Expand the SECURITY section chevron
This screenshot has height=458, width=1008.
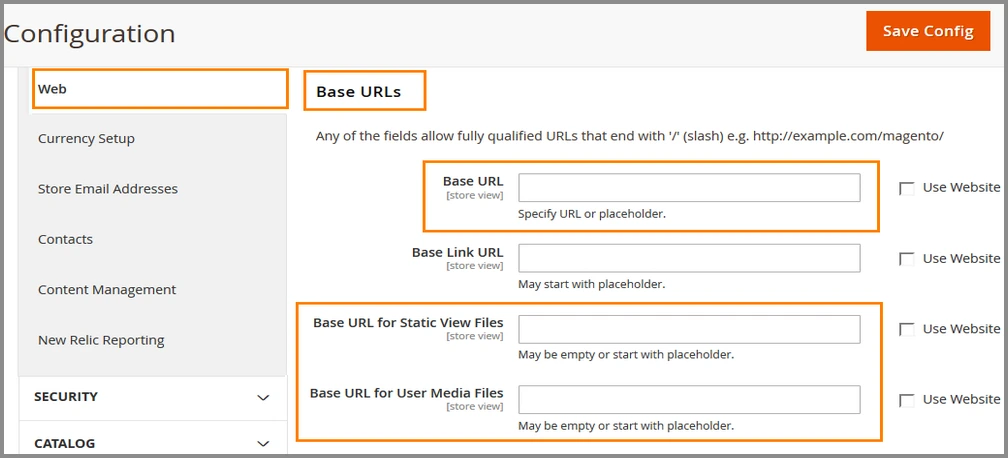point(263,398)
